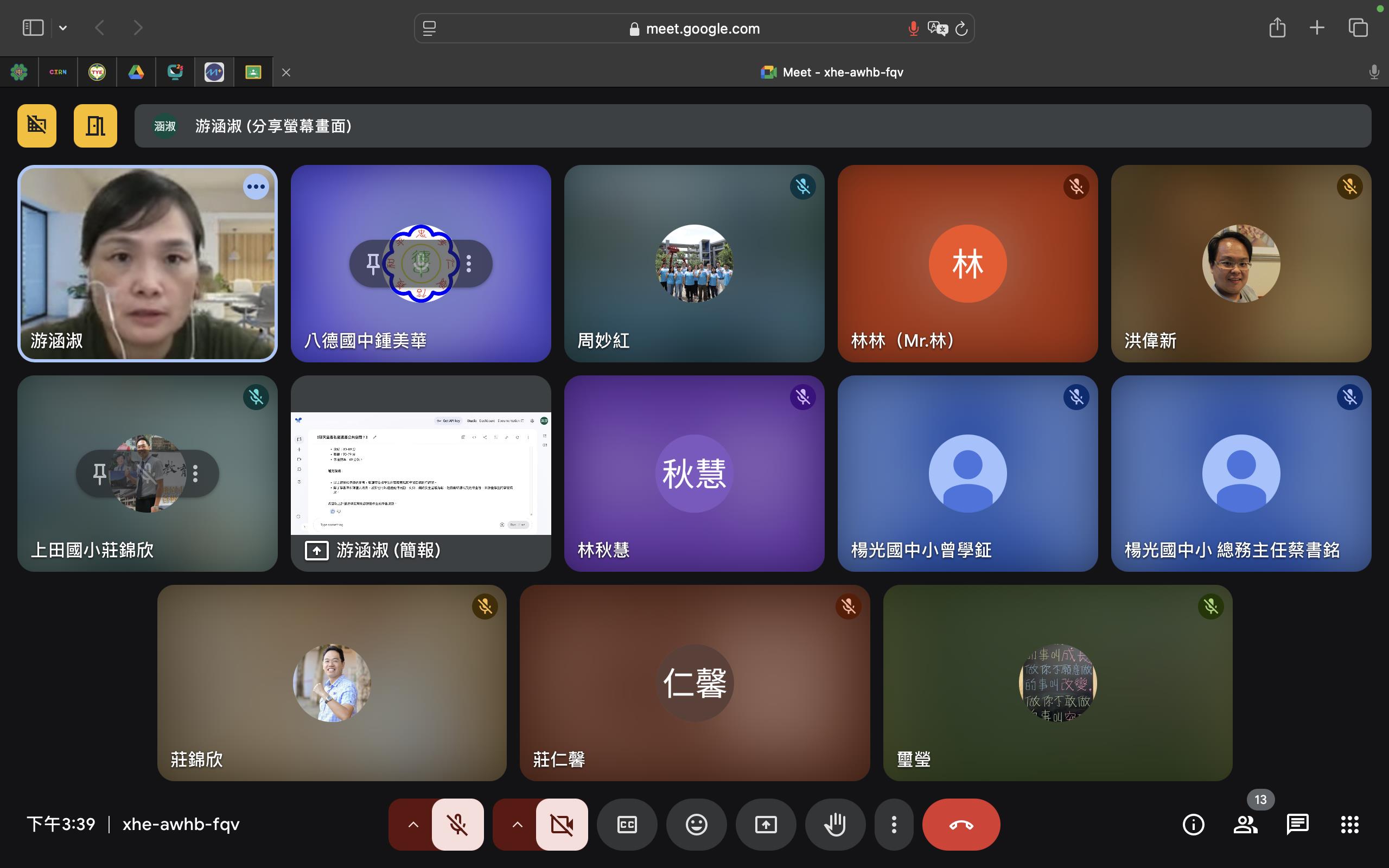This screenshot has height=868, width=1389.
Task: Open the 游涵淑 (簡報) presentation thumbnail
Action: point(420,473)
